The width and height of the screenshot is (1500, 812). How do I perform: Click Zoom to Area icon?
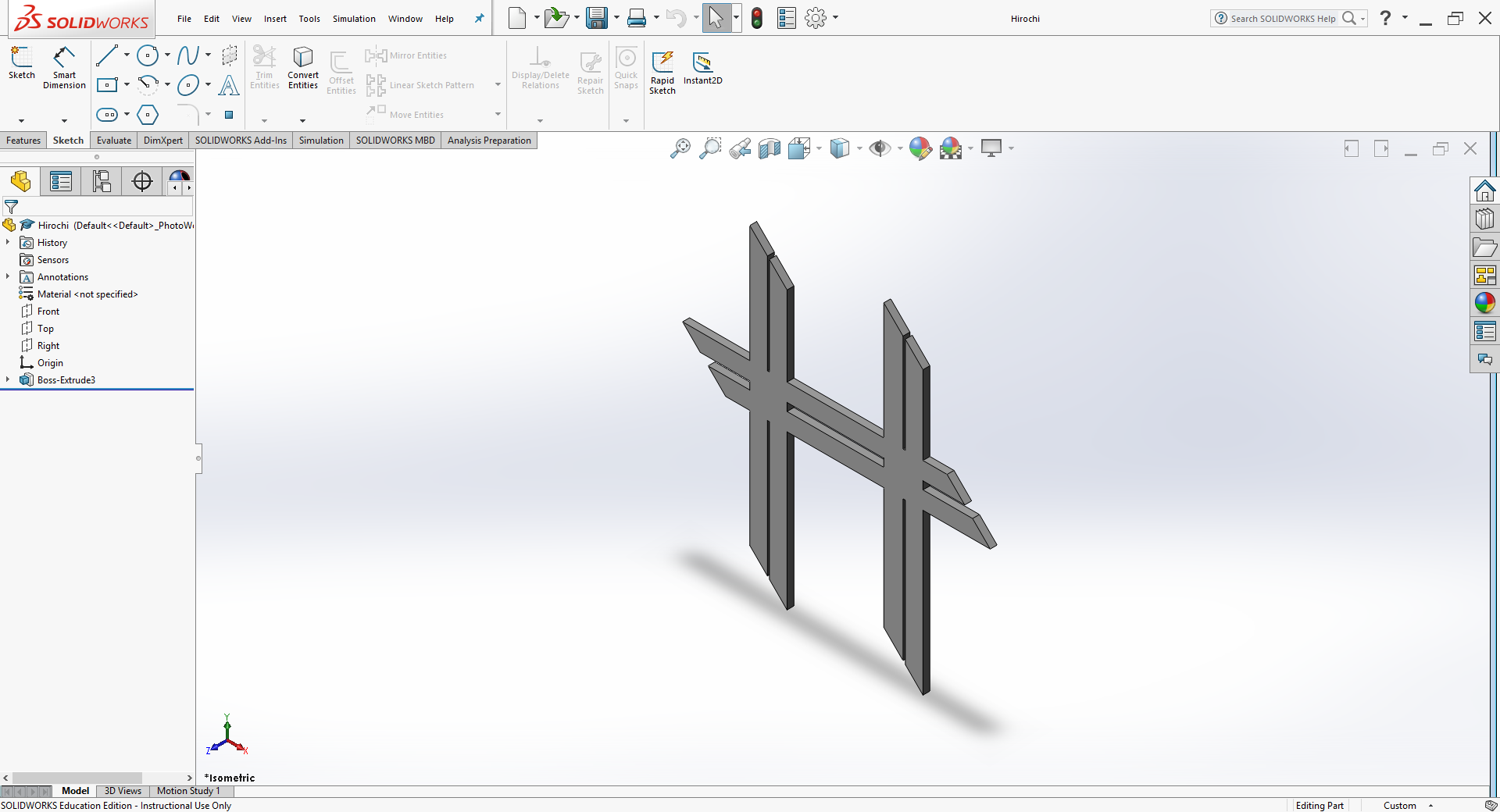click(x=710, y=148)
